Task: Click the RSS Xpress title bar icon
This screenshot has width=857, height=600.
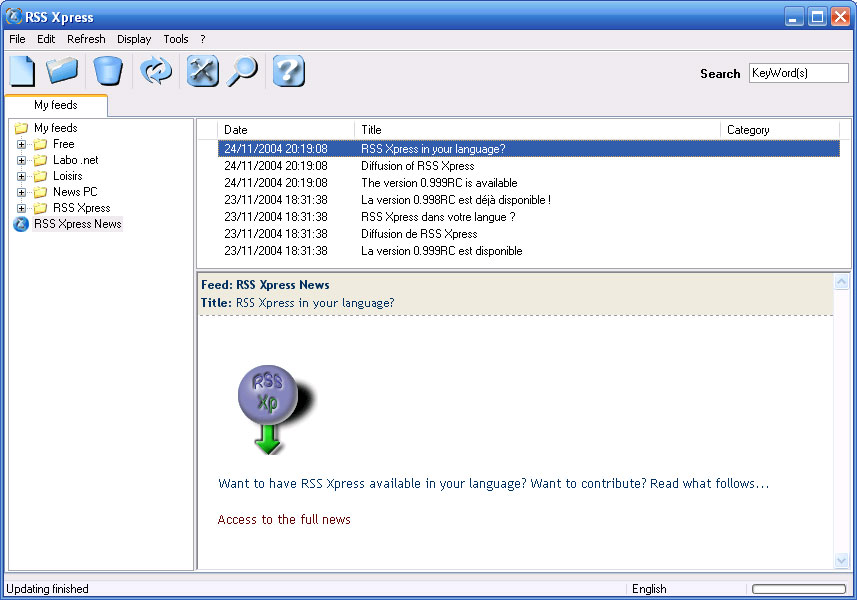Action: 13,16
